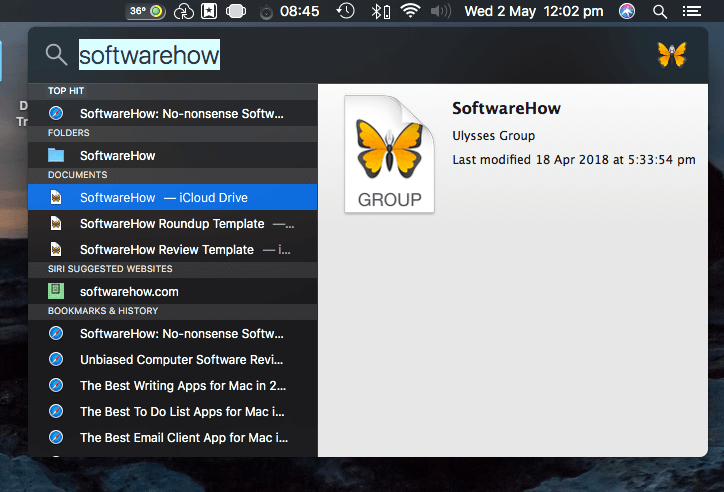Open 'The Best Email Client App for Mac' item

tap(173, 437)
